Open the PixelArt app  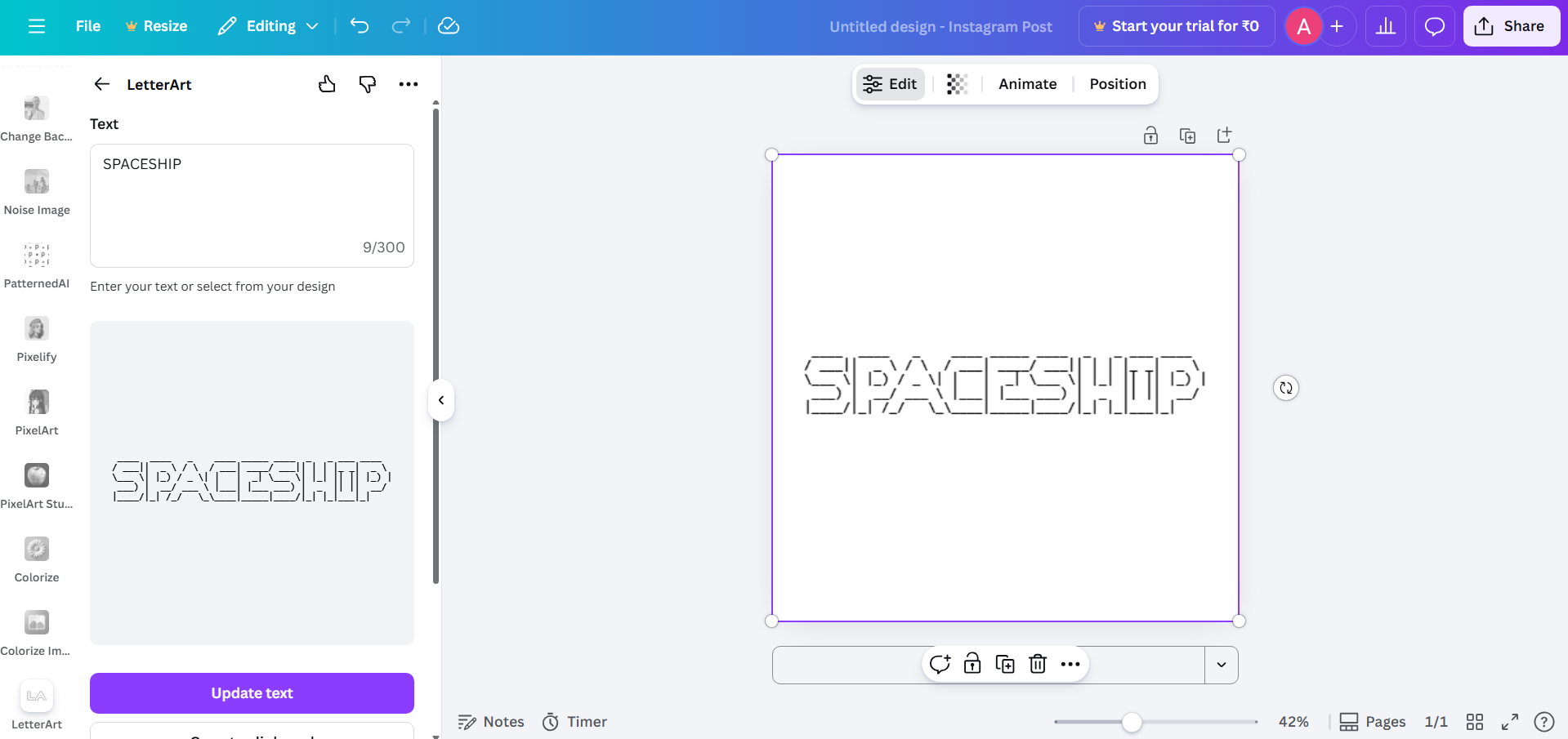[x=37, y=412]
